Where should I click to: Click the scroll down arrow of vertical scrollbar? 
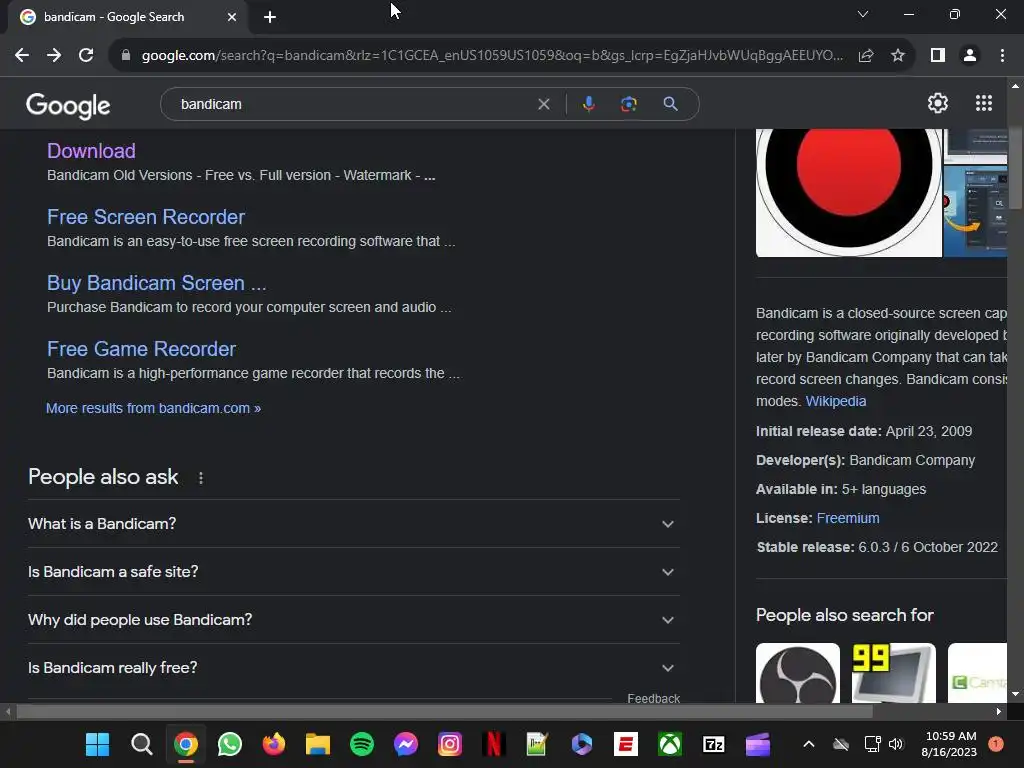(1015, 694)
